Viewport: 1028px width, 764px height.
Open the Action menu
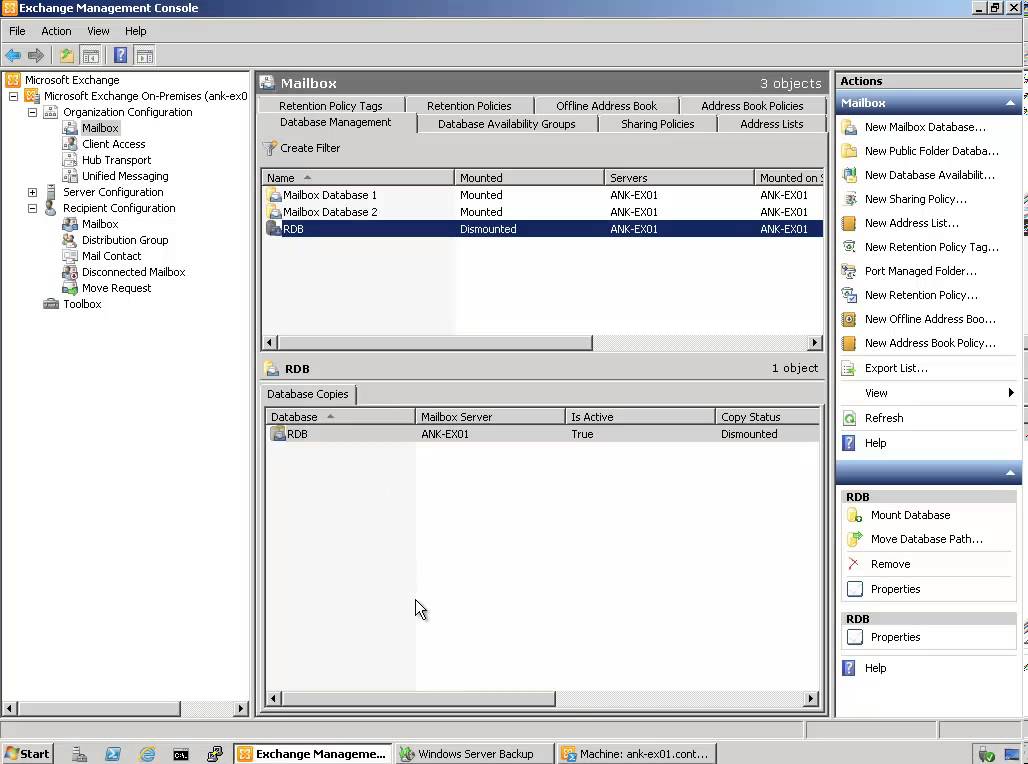pyautogui.click(x=55, y=31)
